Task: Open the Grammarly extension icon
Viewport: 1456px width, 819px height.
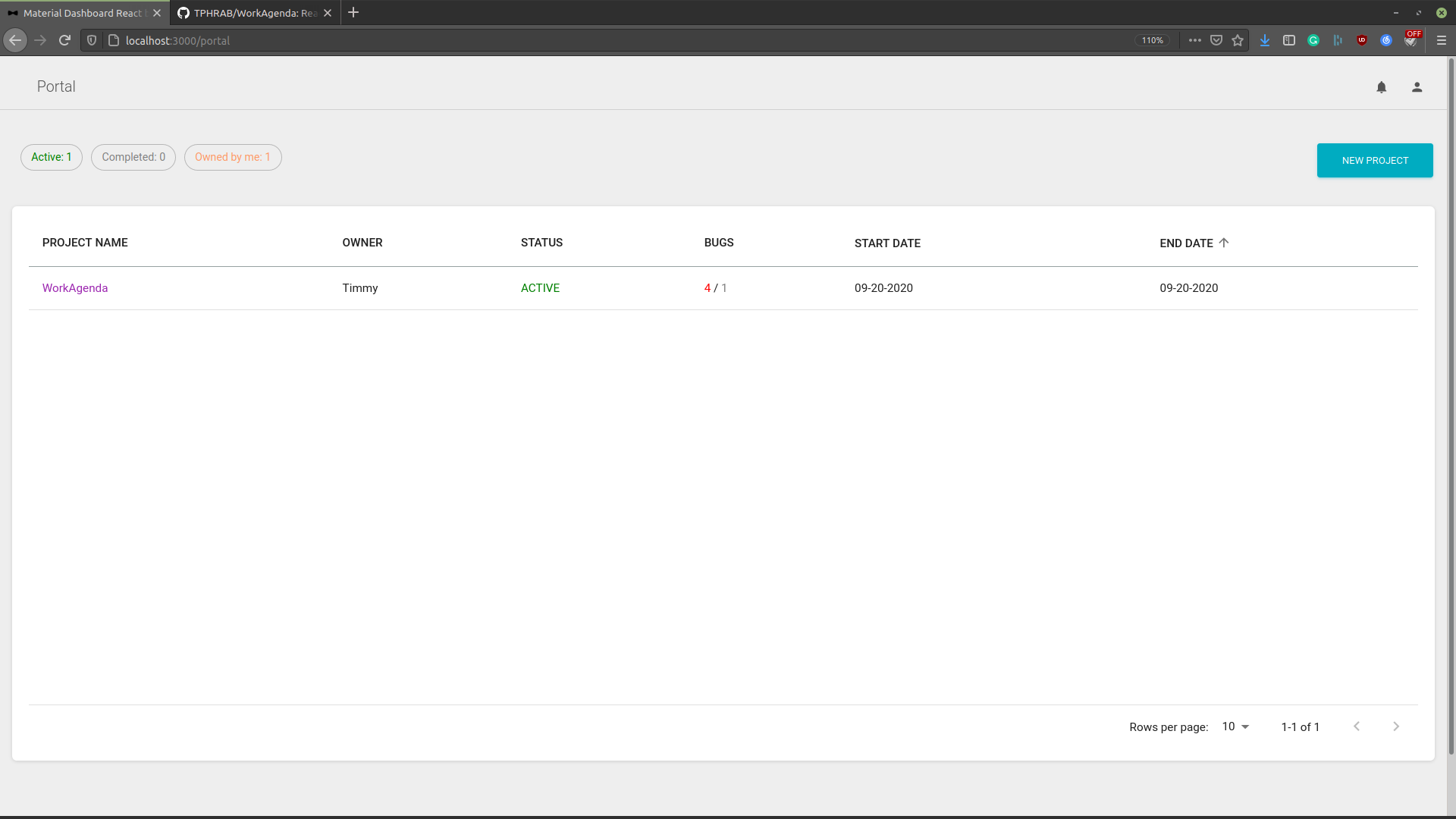Action: click(x=1313, y=40)
